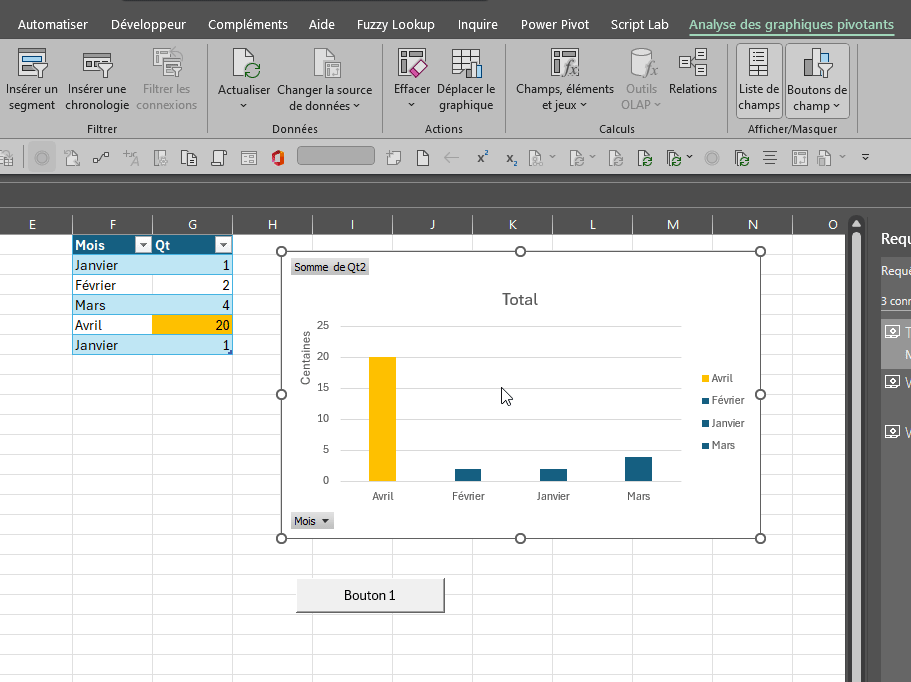
Task: Click the subscript x₂ icon
Action: [x=511, y=159]
